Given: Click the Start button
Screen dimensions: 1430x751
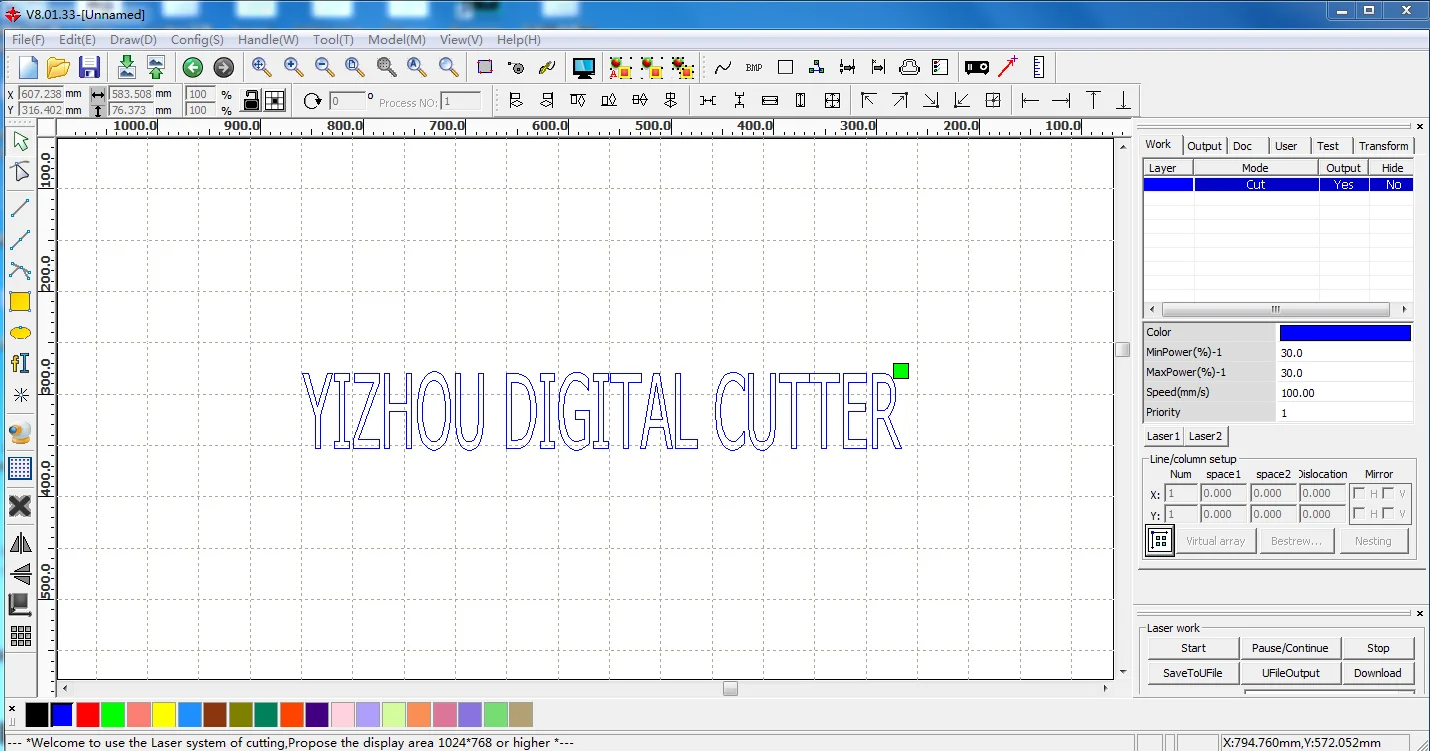Looking at the screenshot, I should click(1193, 648).
